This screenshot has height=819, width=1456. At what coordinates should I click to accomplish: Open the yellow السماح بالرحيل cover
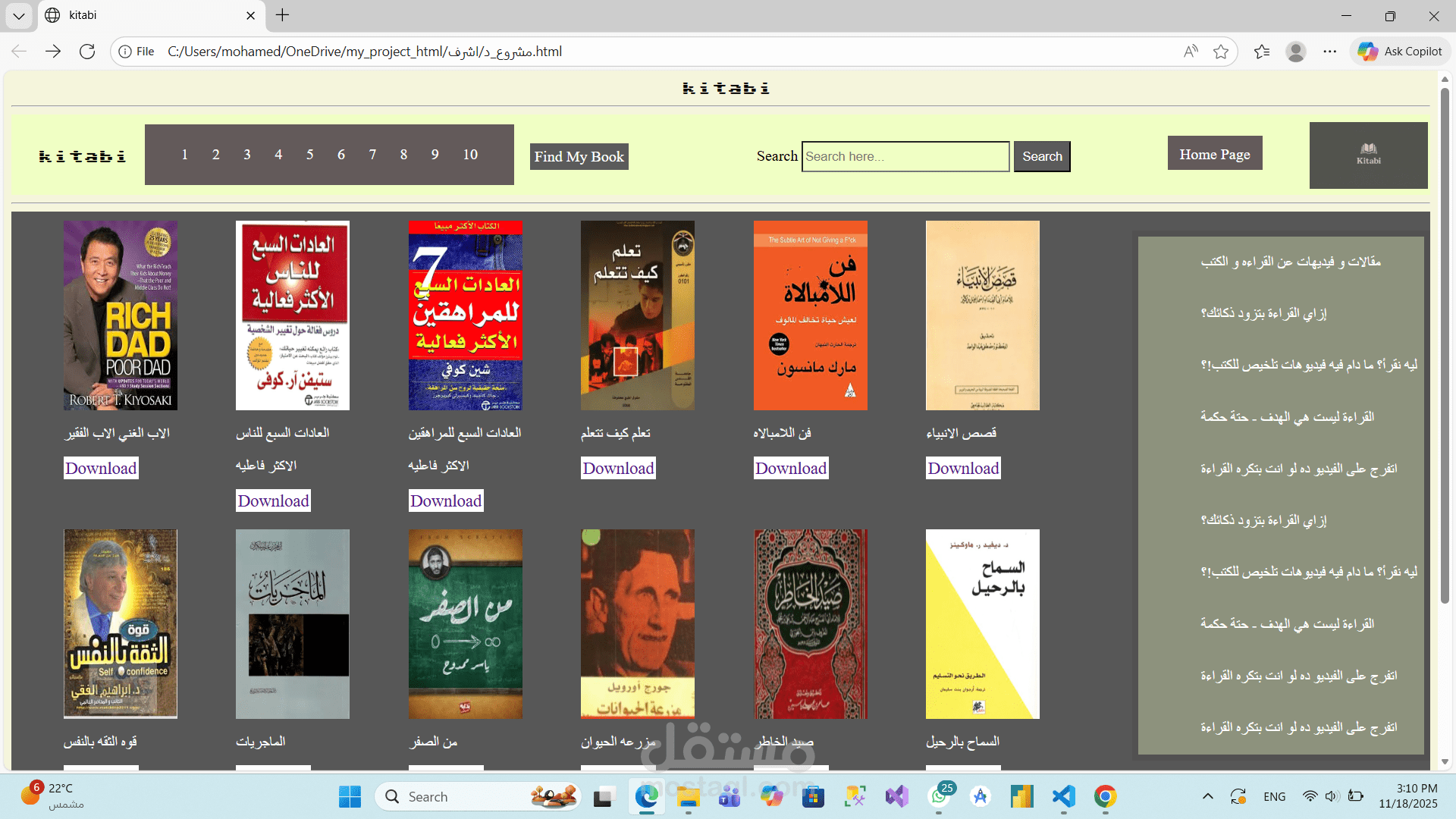pyautogui.click(x=983, y=624)
